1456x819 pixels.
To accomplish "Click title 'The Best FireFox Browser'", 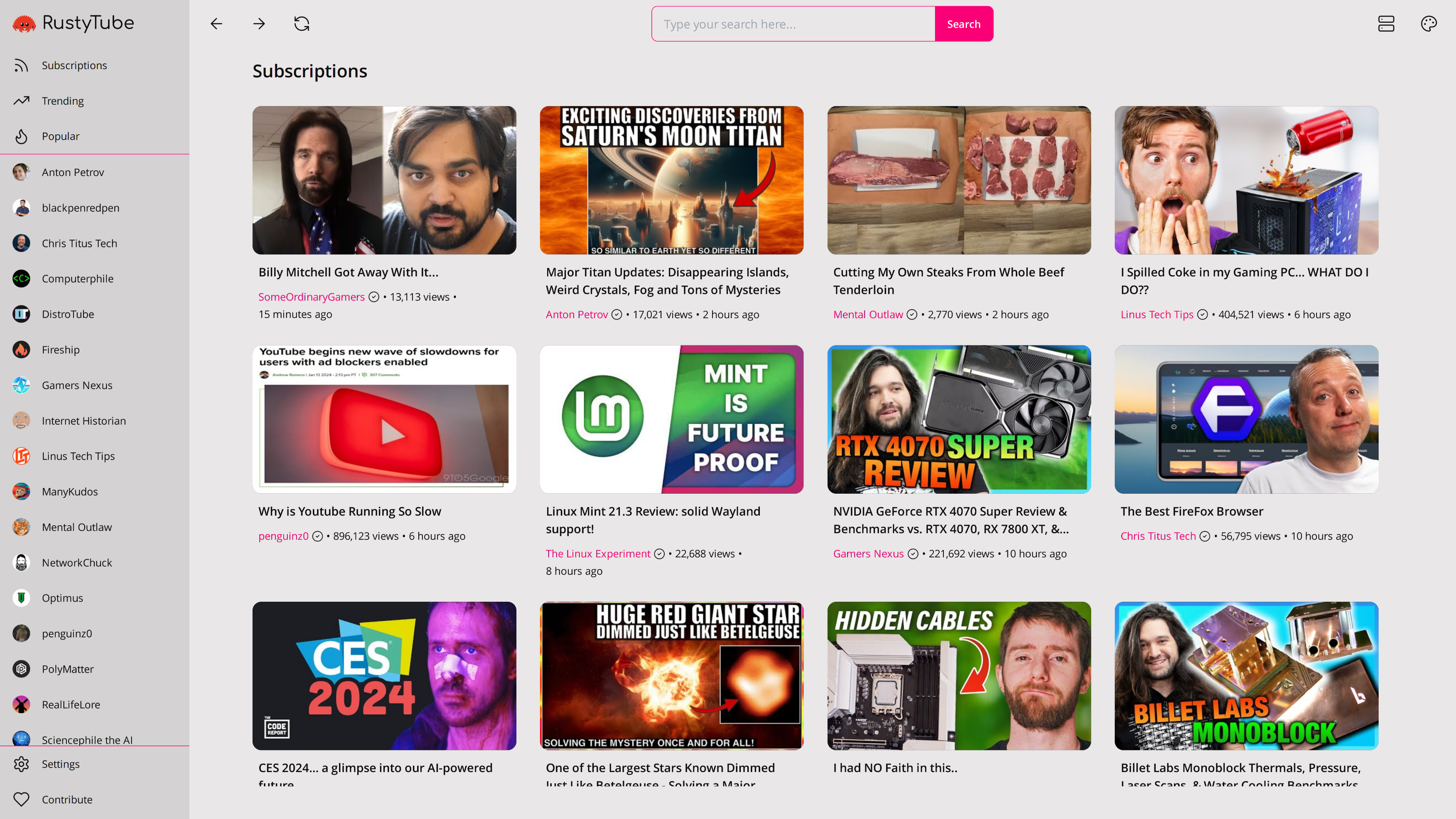I will click(1191, 511).
